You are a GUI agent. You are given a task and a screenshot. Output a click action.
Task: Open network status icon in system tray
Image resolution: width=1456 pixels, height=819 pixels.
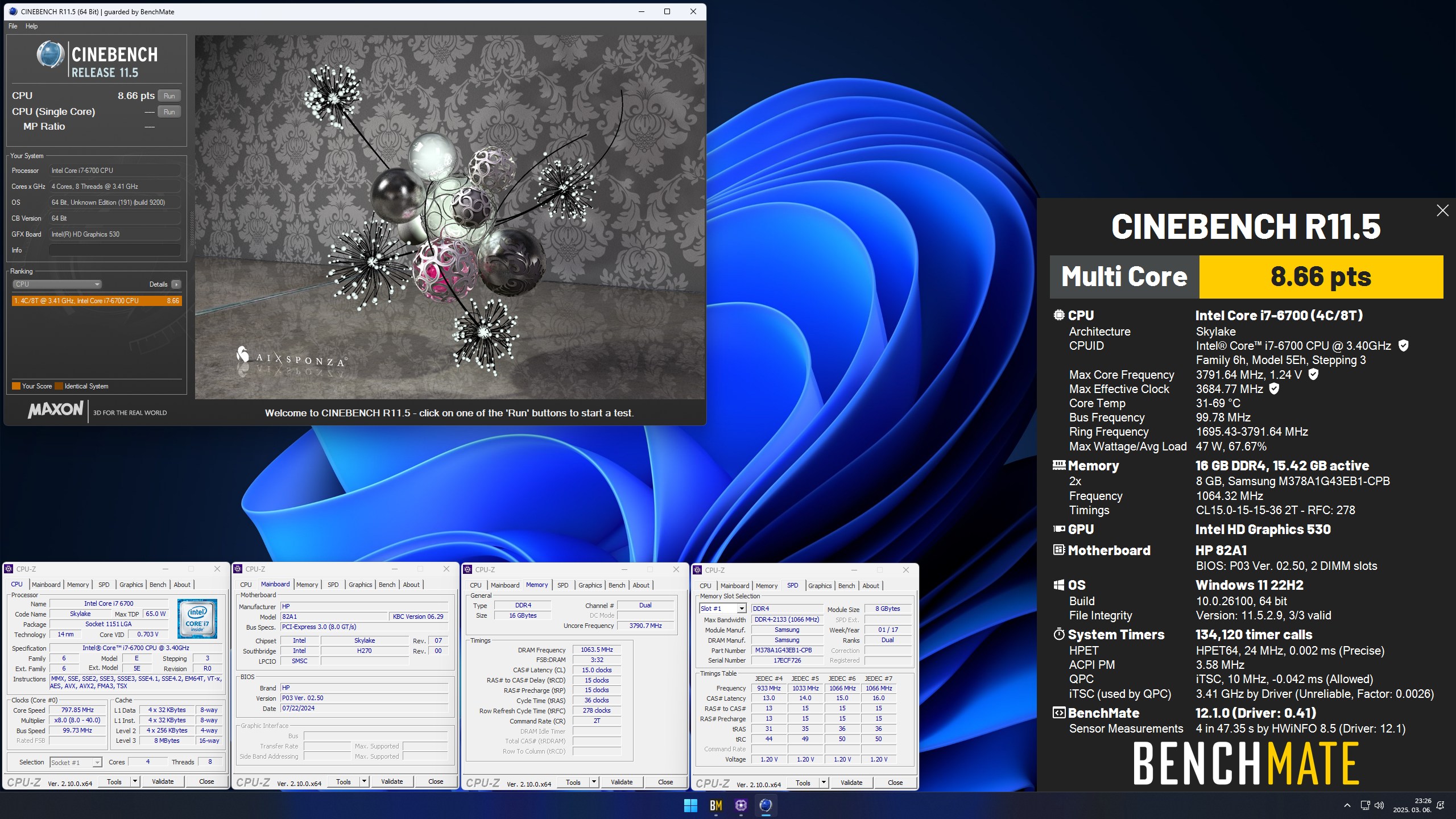tap(1365, 805)
